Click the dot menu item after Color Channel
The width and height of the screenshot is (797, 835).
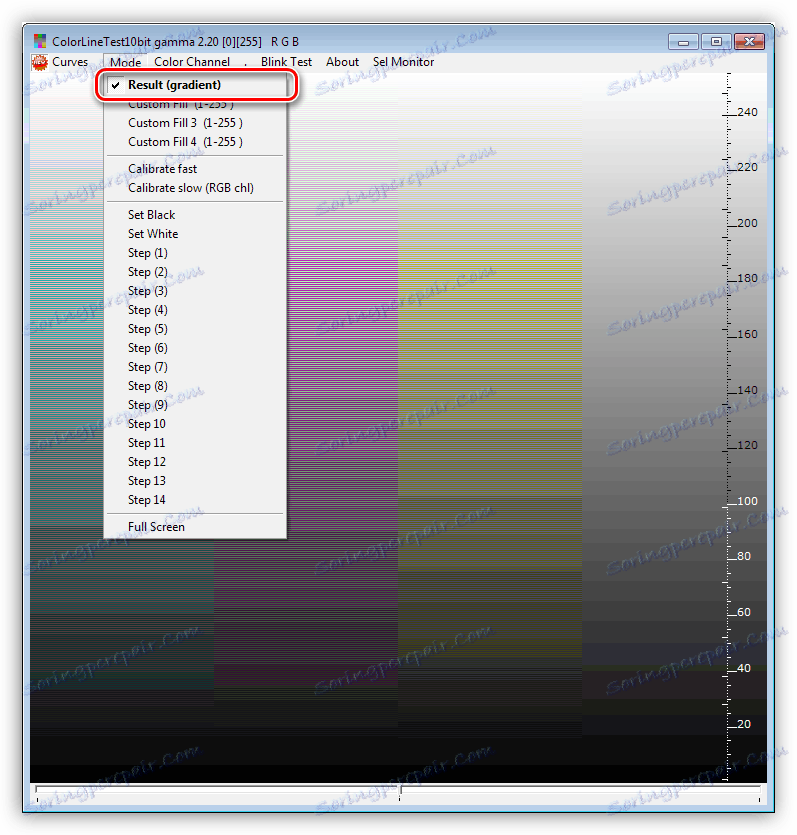[x=245, y=63]
